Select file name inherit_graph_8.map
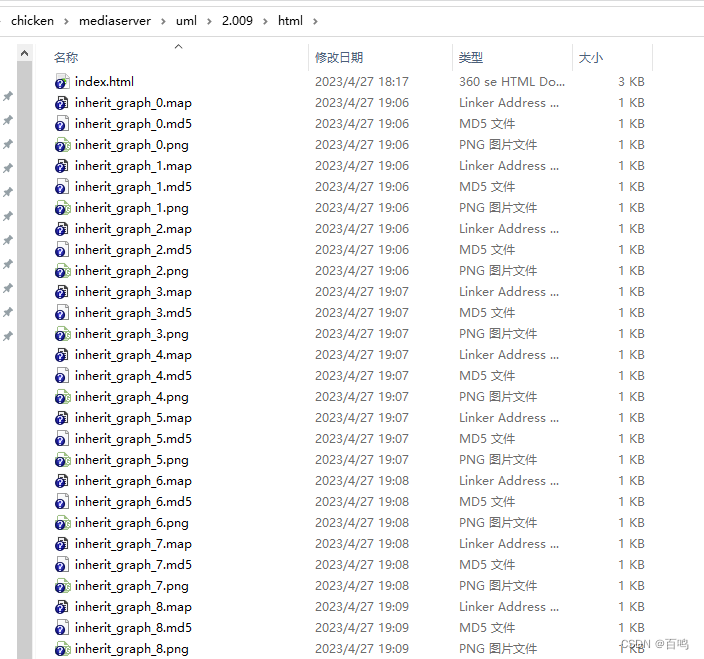 133,607
